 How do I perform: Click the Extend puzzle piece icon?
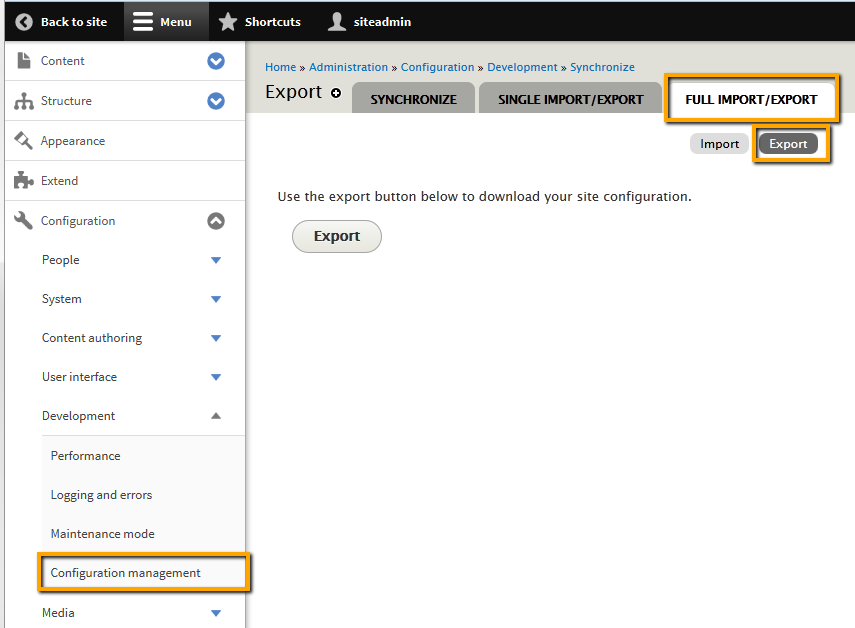pos(23,180)
